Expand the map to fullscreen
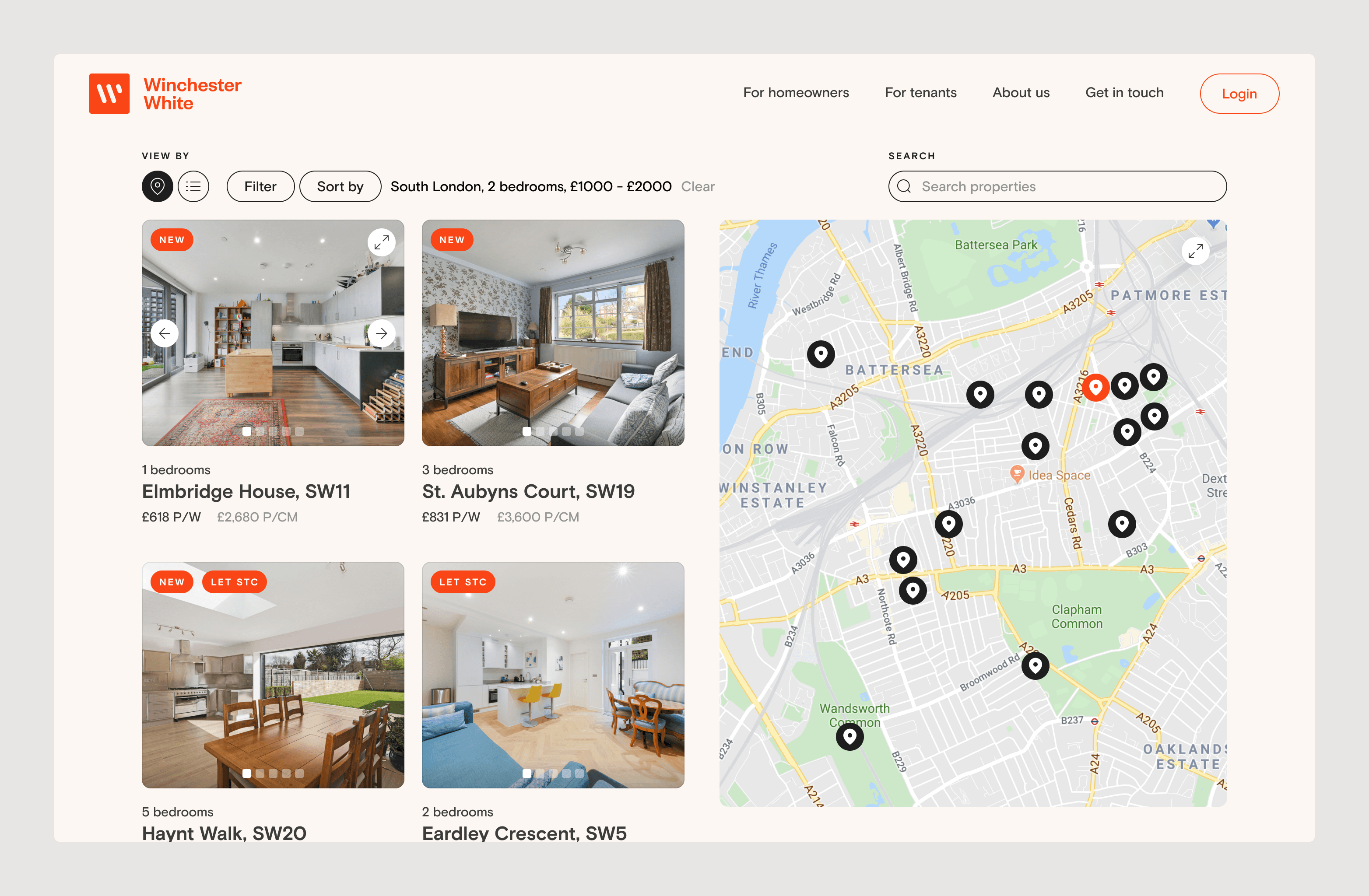The width and height of the screenshot is (1369, 896). point(1195,251)
